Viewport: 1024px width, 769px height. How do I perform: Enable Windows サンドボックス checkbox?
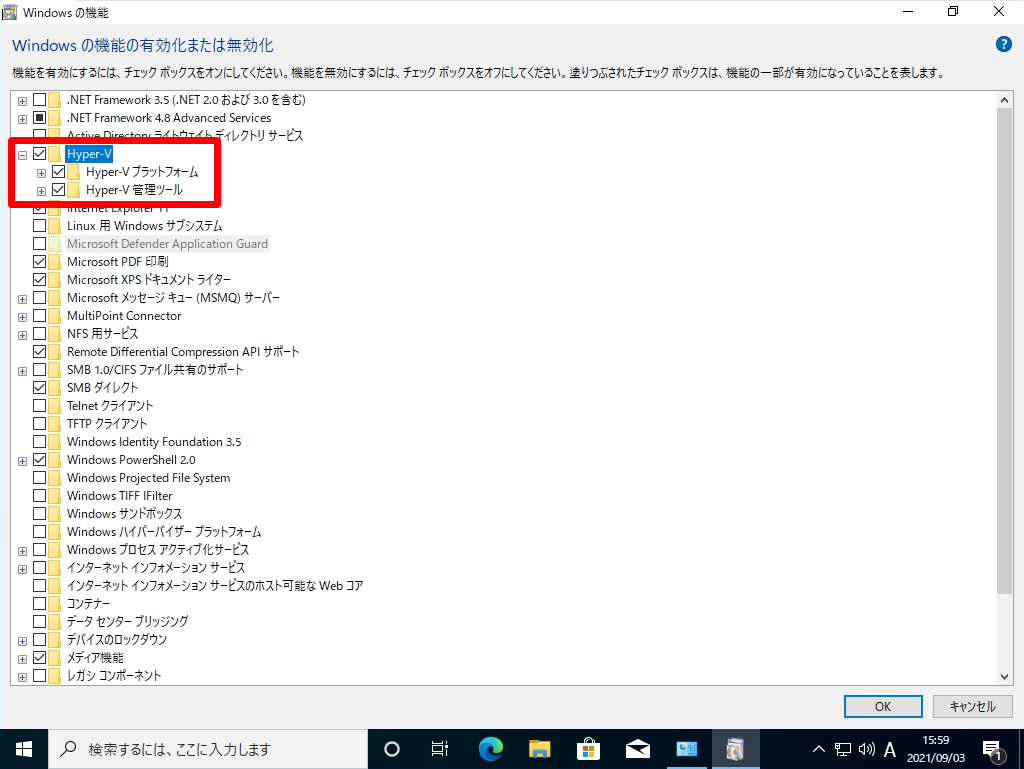pyautogui.click(x=39, y=514)
